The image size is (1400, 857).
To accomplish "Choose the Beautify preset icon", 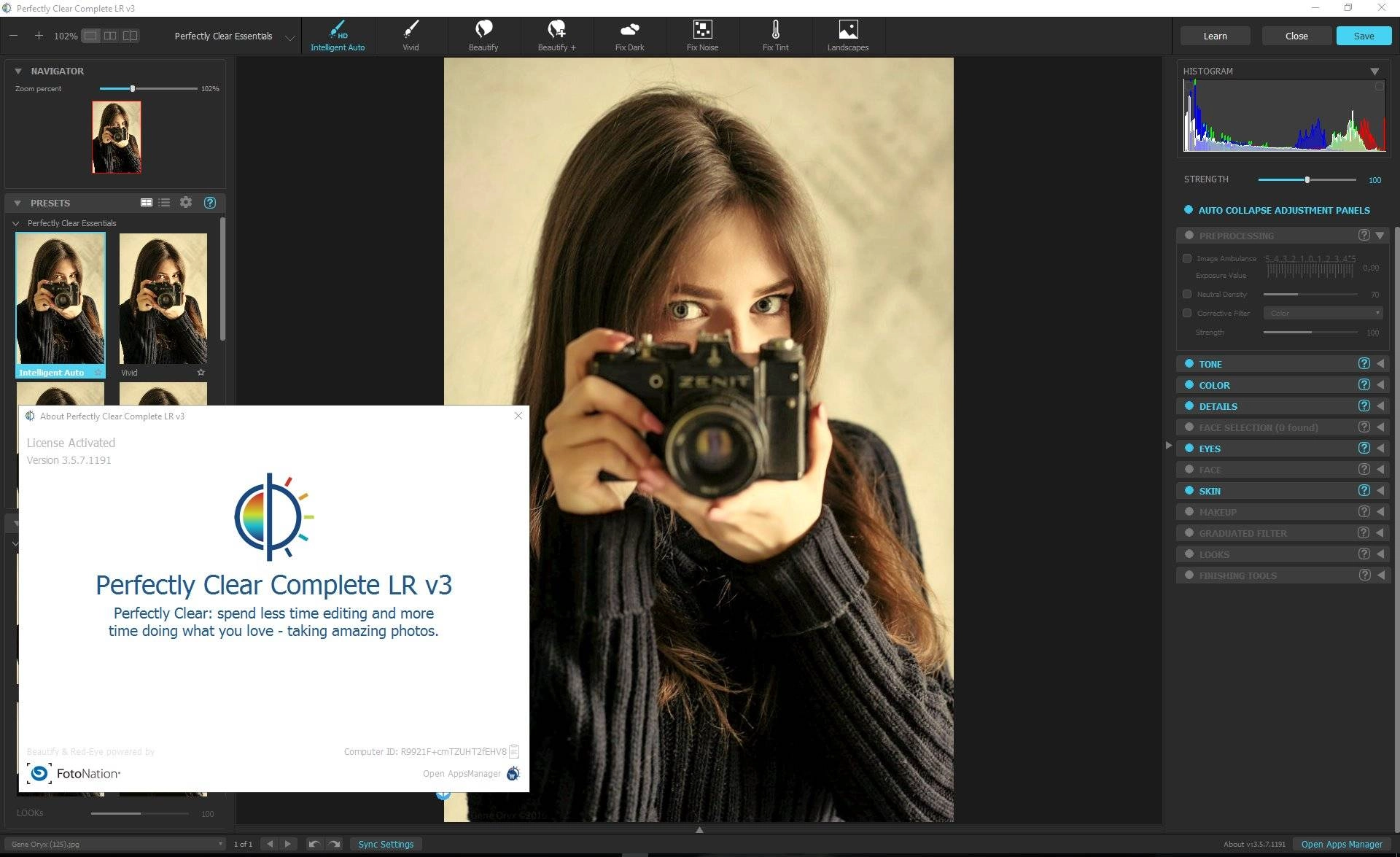I will tap(483, 36).
